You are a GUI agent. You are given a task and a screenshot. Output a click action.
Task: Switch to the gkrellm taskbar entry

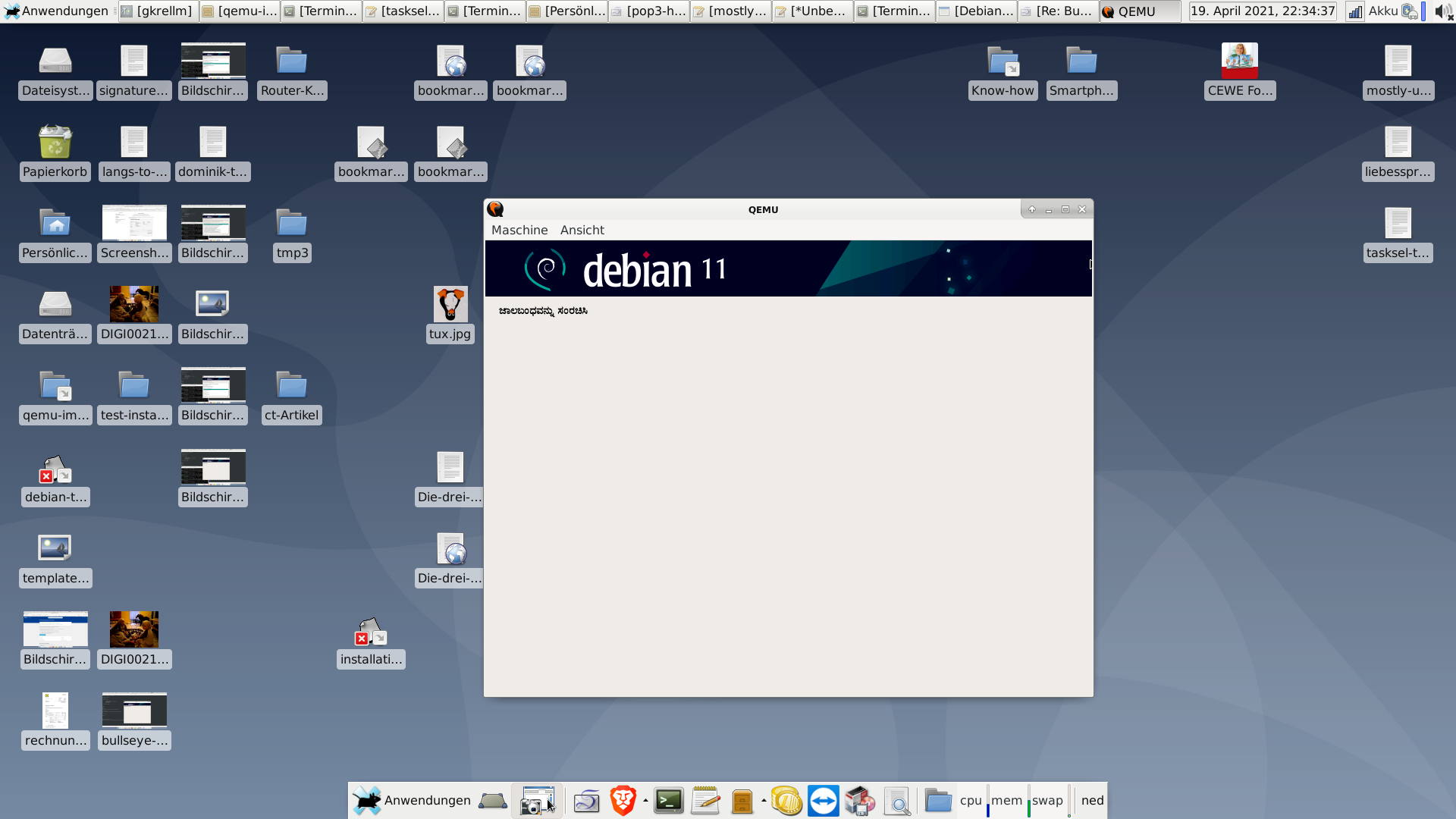pyautogui.click(x=158, y=11)
